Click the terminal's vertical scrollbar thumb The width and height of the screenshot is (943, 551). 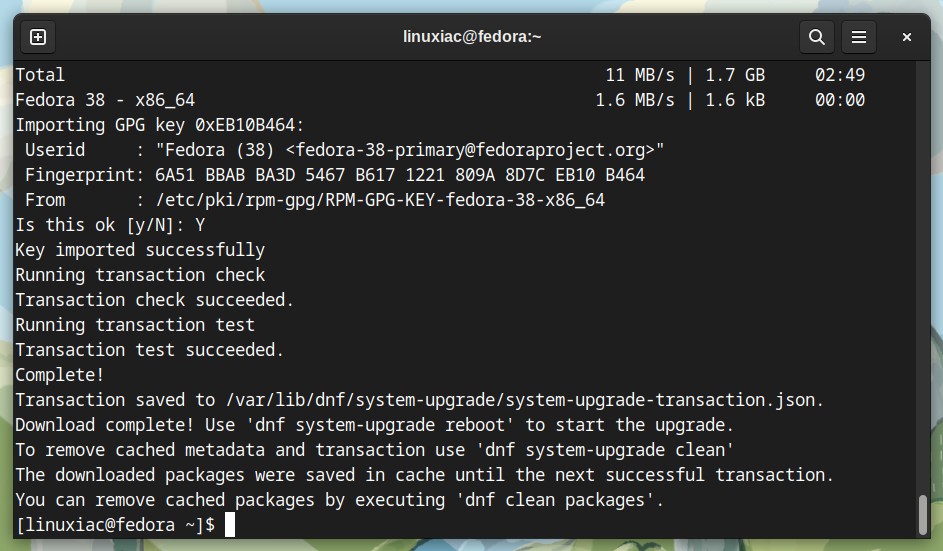point(923,514)
